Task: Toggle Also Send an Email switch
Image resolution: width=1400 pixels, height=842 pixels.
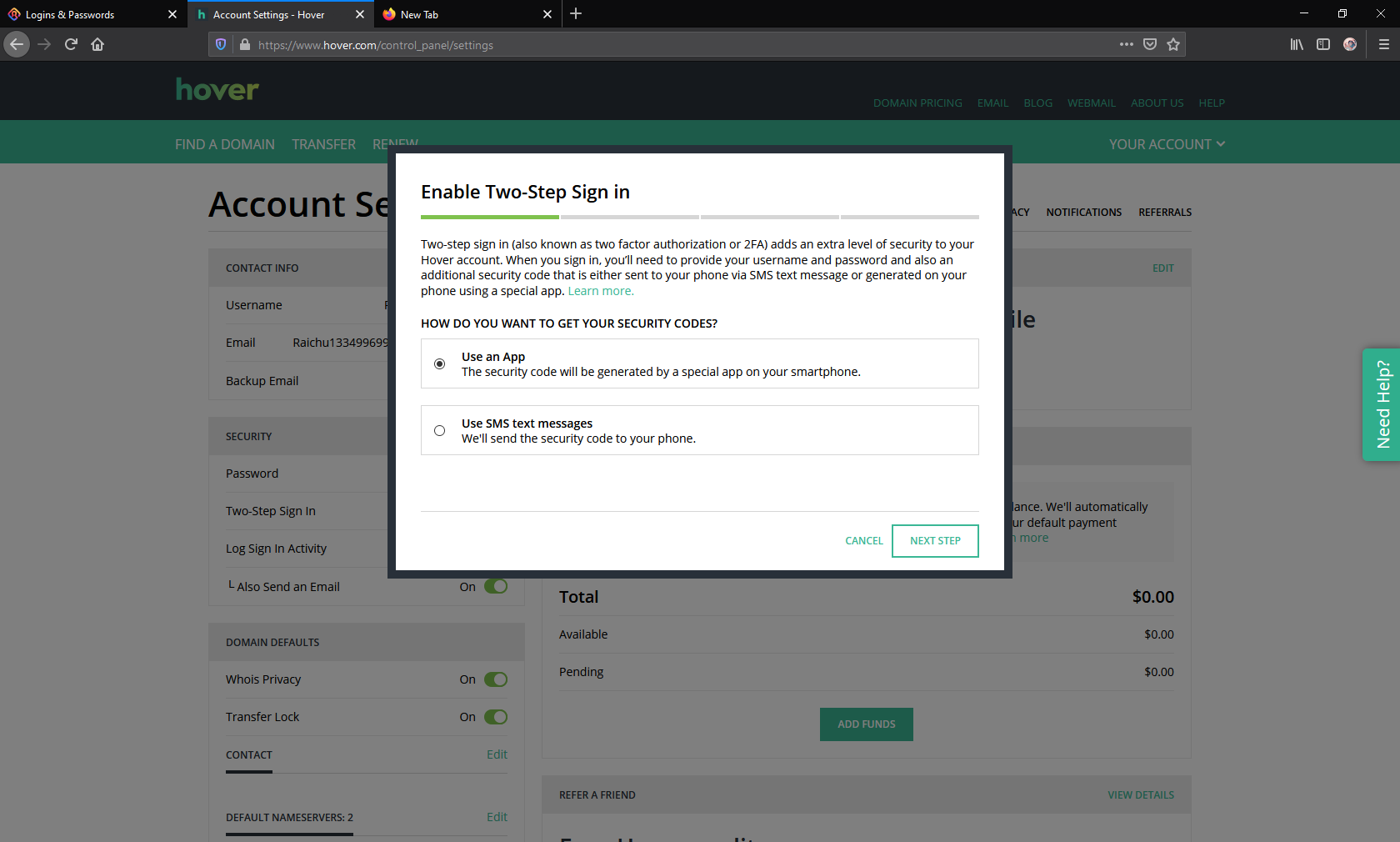Action: tap(496, 587)
